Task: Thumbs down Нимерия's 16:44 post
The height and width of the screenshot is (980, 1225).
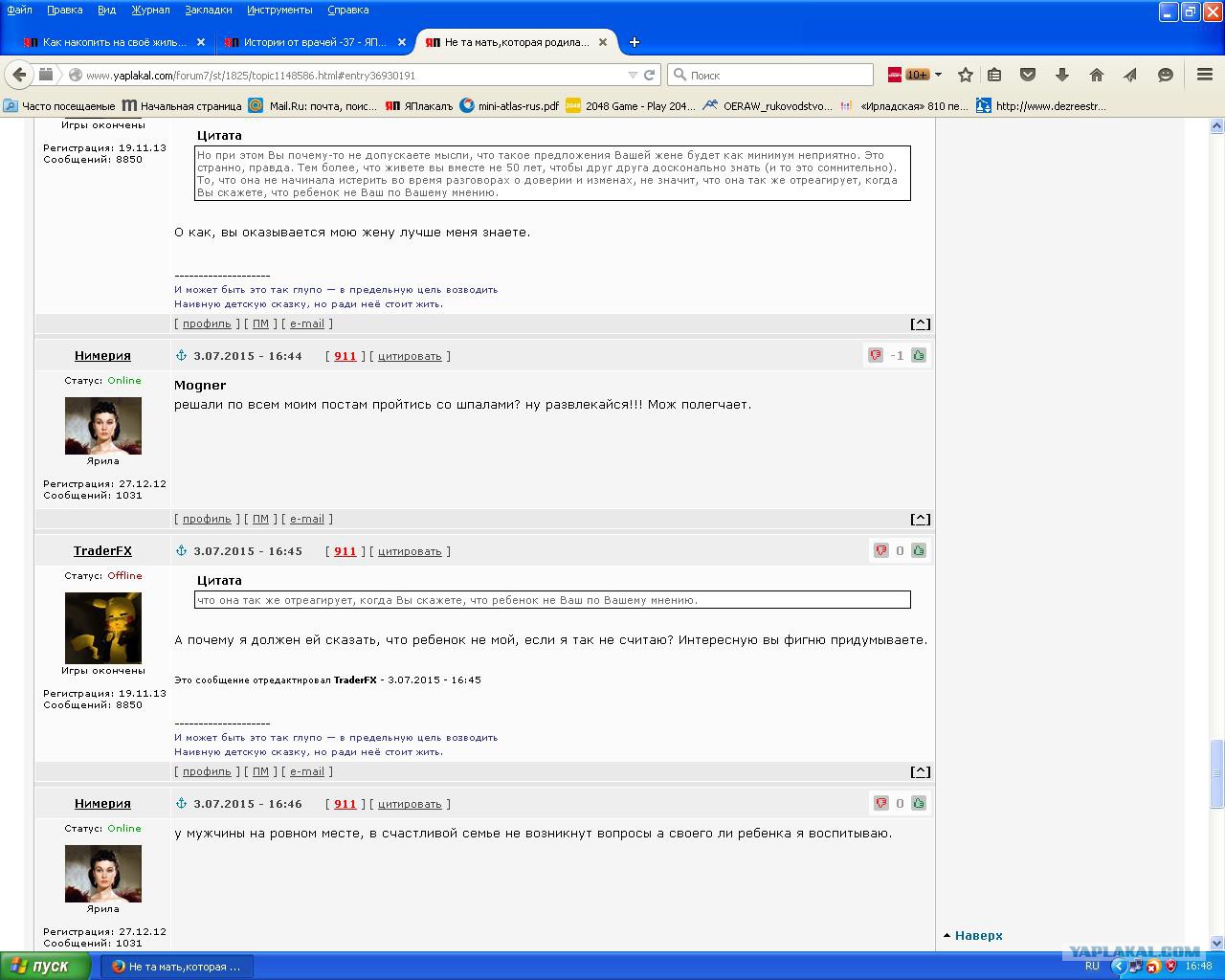Action: click(876, 355)
